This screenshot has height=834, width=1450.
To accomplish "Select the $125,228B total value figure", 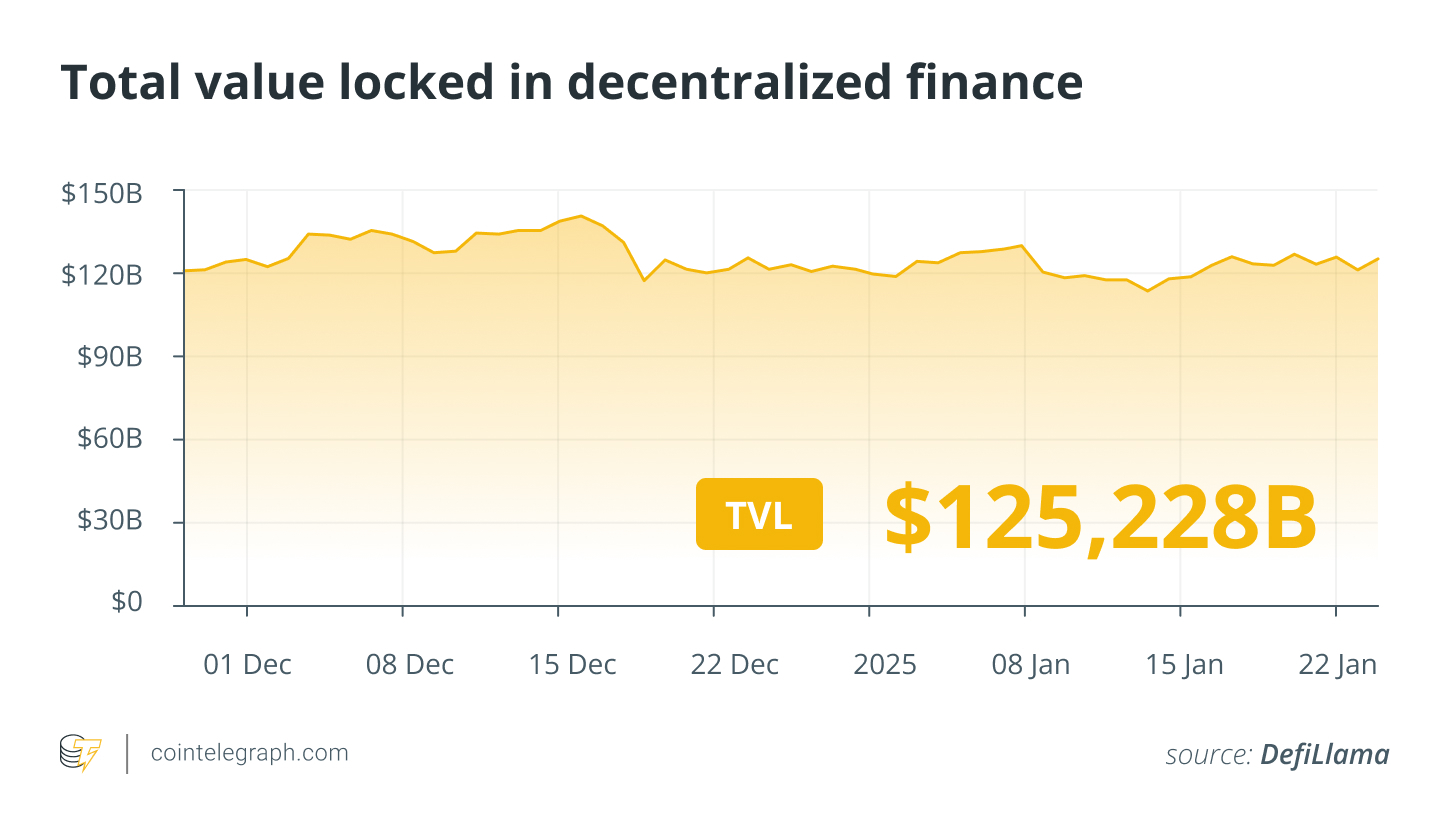I will click(1100, 517).
